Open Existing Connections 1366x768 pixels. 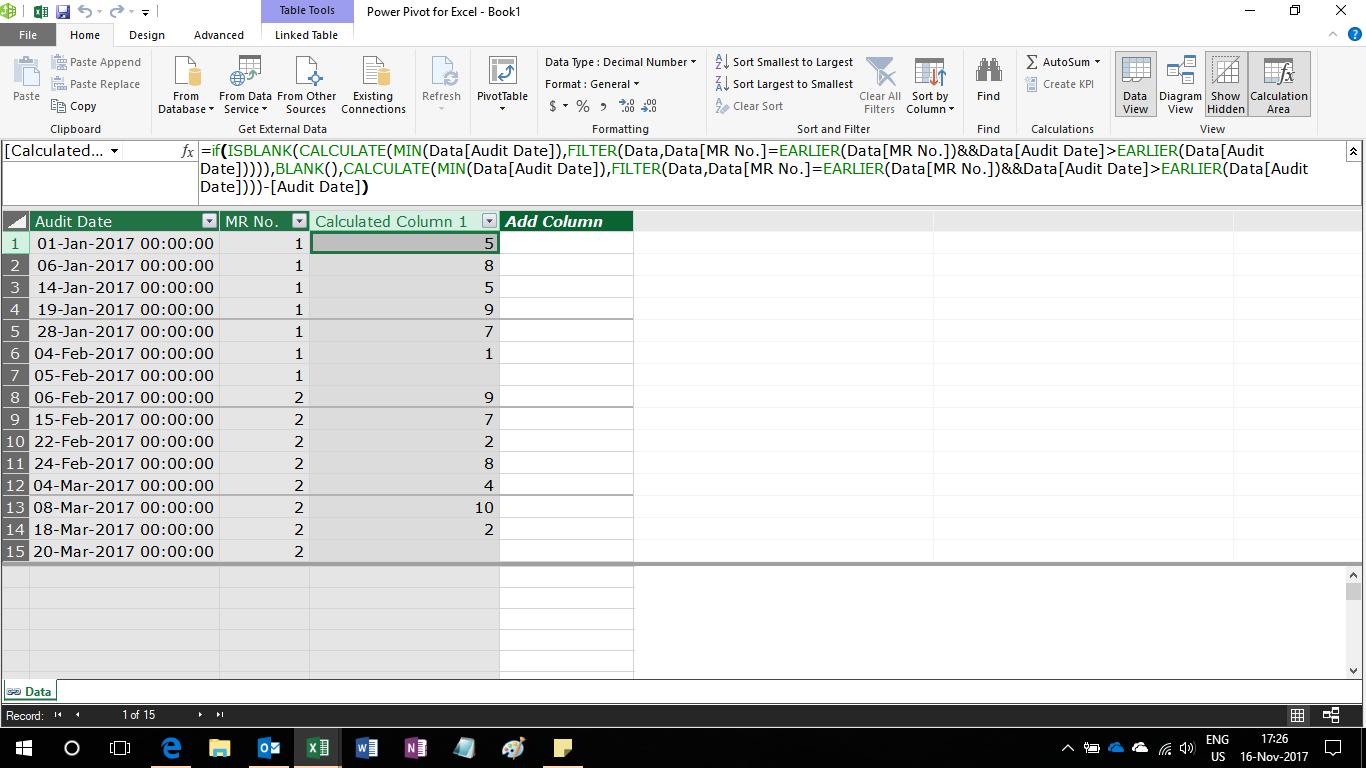373,85
